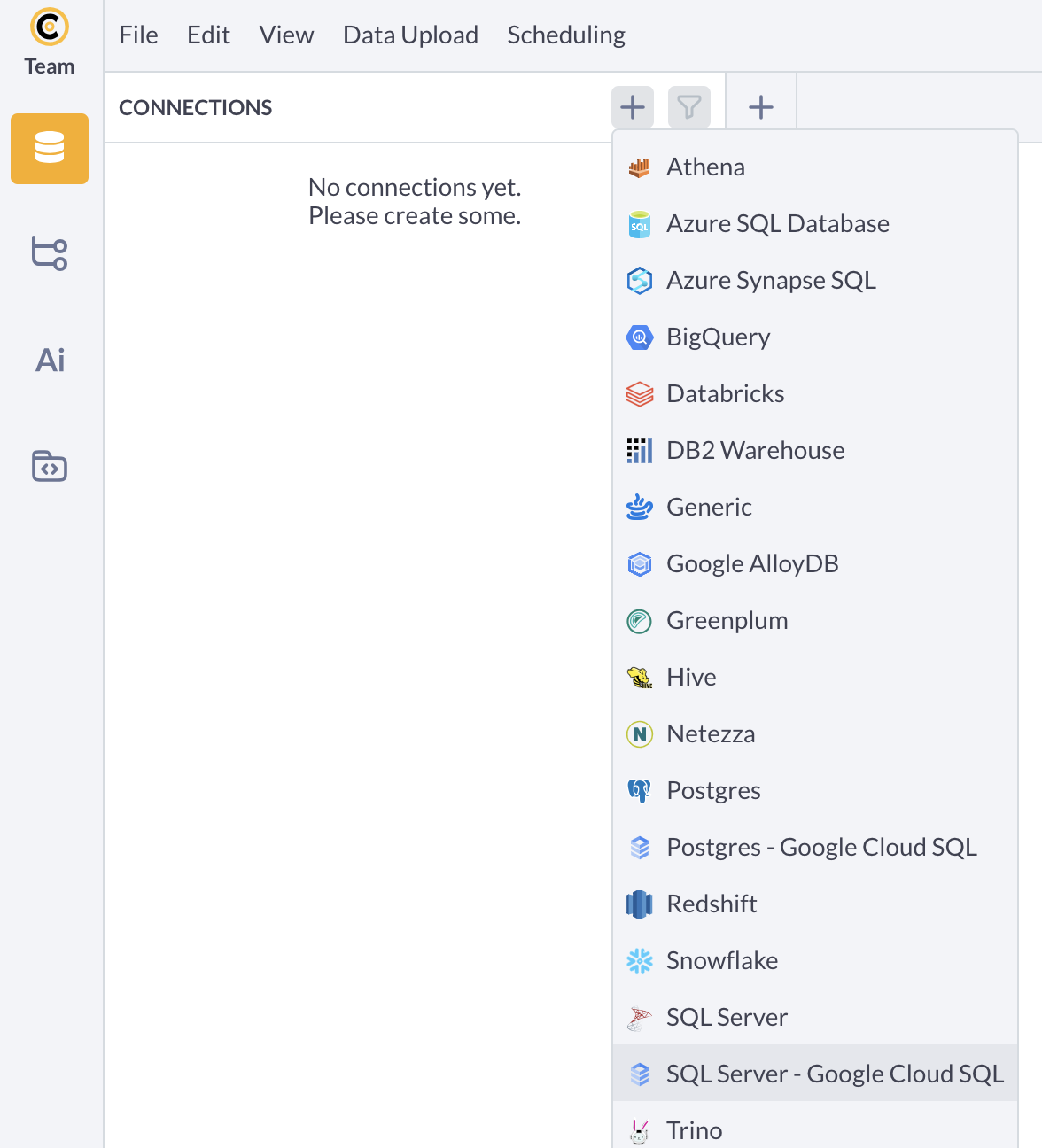Click the Team logo icon
Screen dimensions: 1042x1148
50,27
